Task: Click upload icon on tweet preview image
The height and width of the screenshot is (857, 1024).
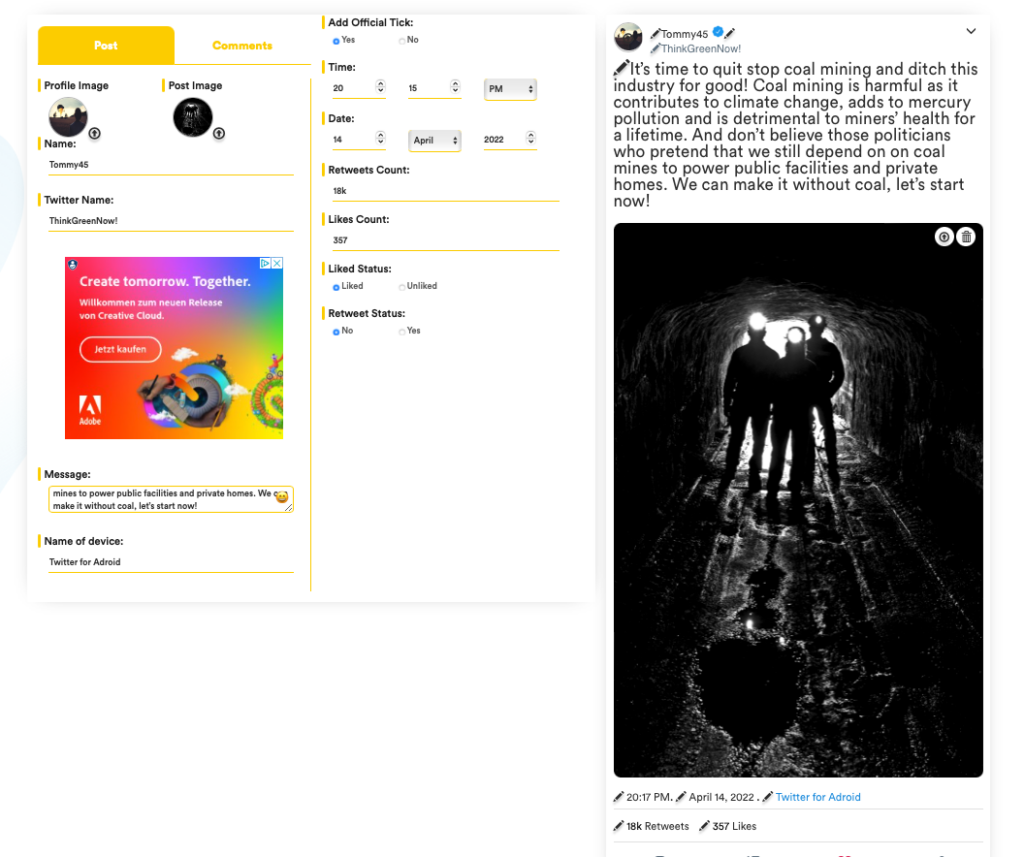Action: [x=944, y=236]
